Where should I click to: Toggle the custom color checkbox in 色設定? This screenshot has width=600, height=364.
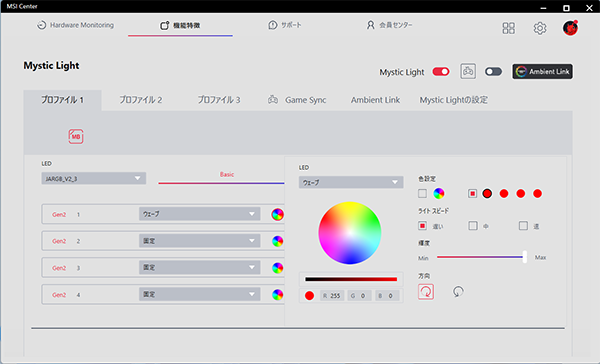click(x=473, y=194)
